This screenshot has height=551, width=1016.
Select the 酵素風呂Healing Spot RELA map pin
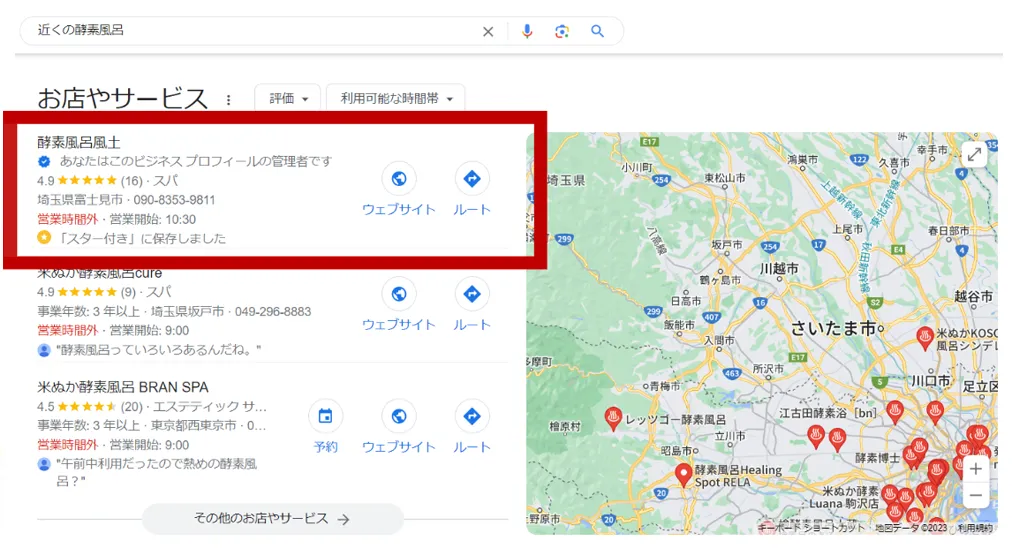point(683,475)
